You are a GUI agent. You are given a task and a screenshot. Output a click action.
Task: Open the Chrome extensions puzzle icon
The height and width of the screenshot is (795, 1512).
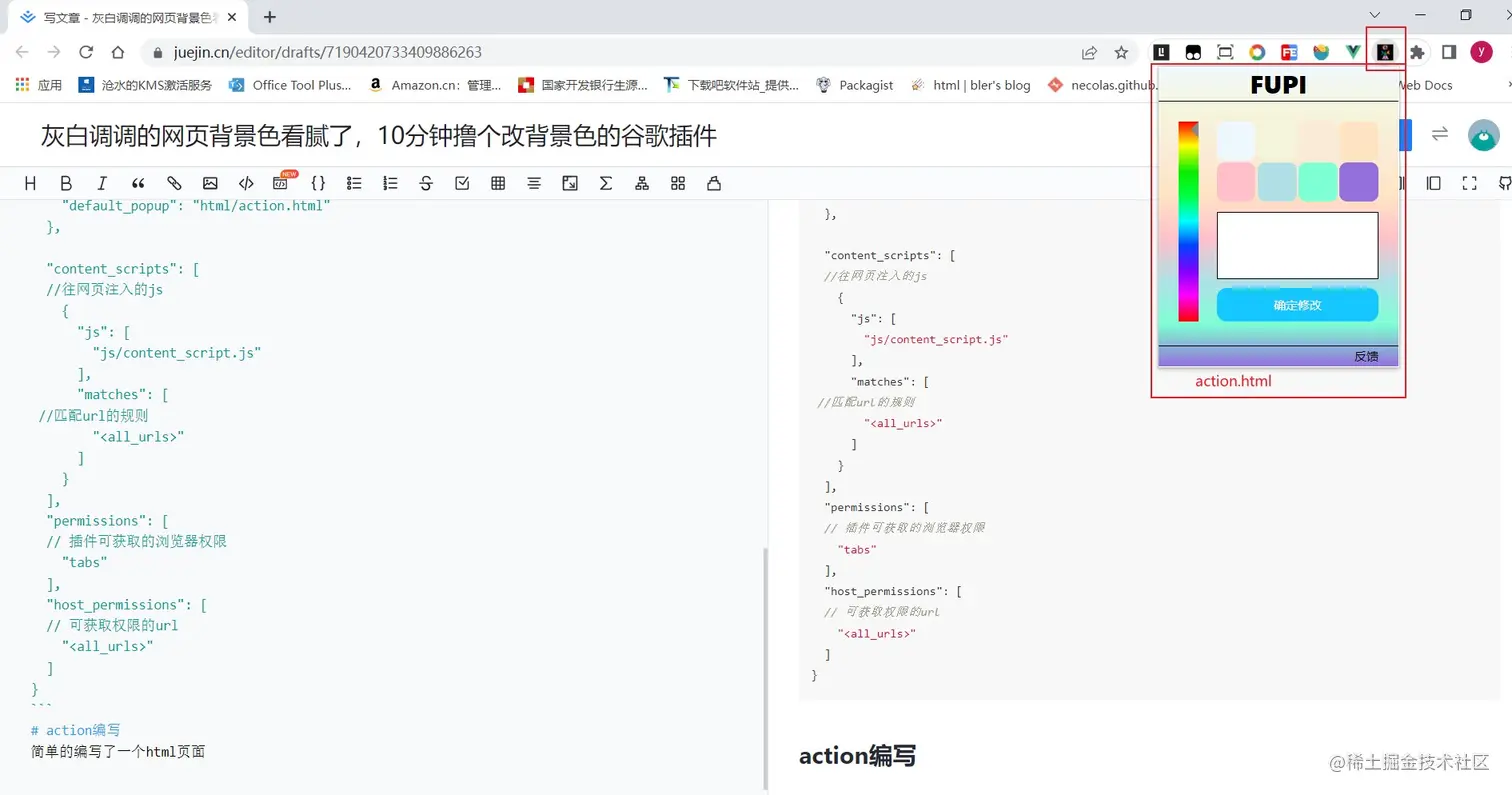(1416, 52)
